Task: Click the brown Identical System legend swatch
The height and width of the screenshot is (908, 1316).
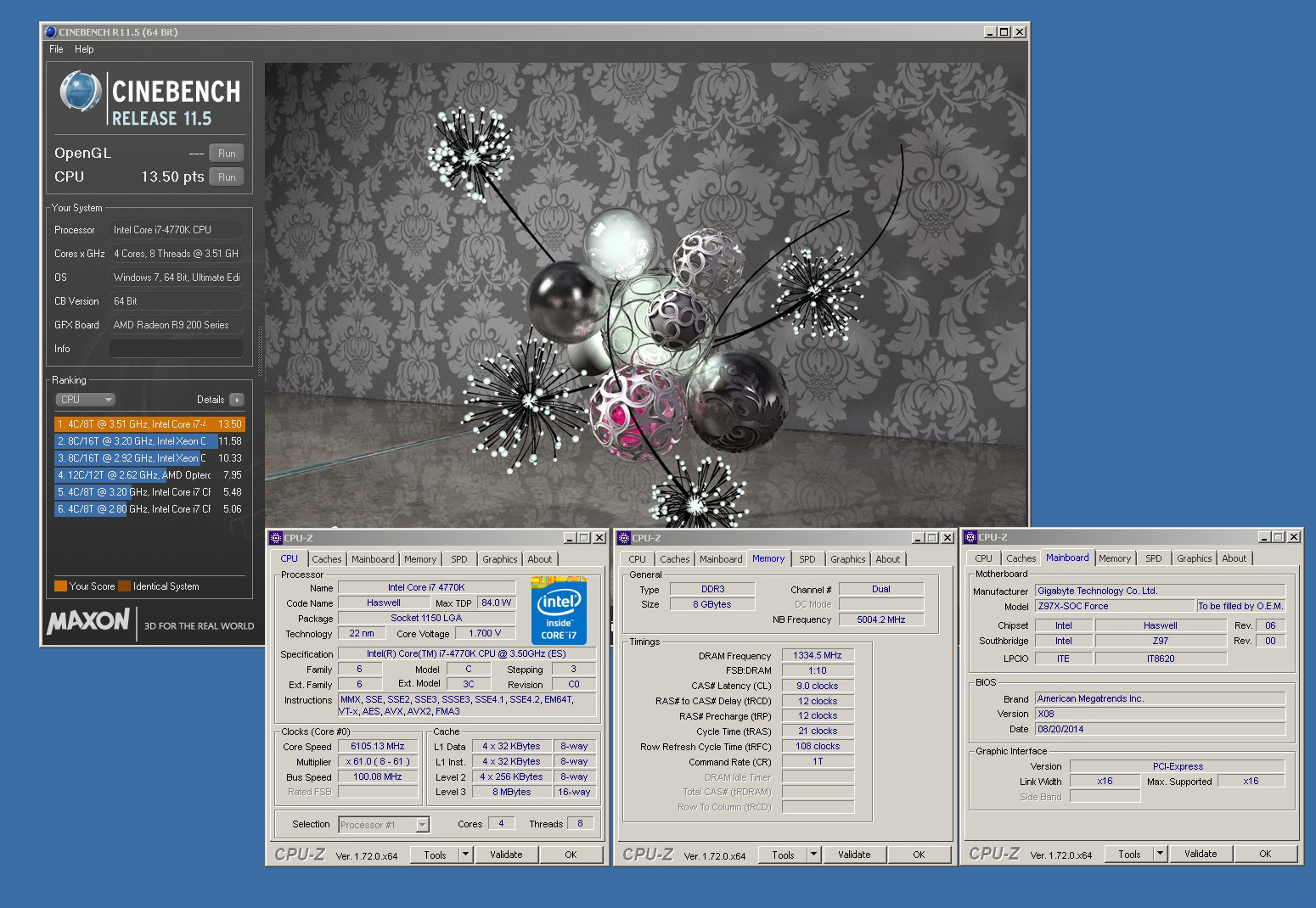Action: 125,586
